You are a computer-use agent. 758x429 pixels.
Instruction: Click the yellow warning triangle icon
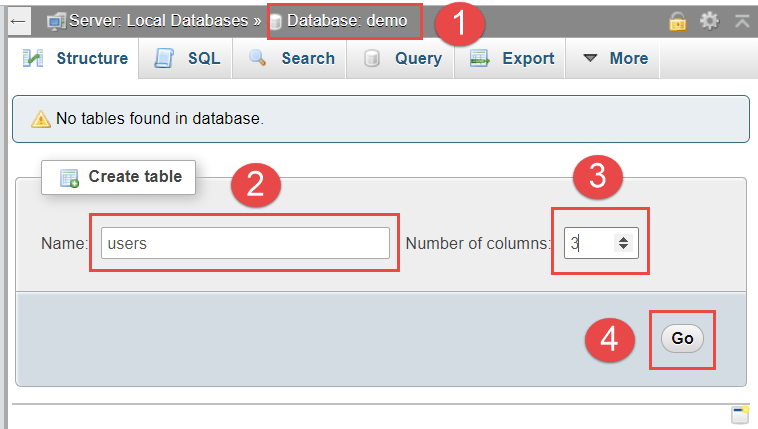[40, 119]
